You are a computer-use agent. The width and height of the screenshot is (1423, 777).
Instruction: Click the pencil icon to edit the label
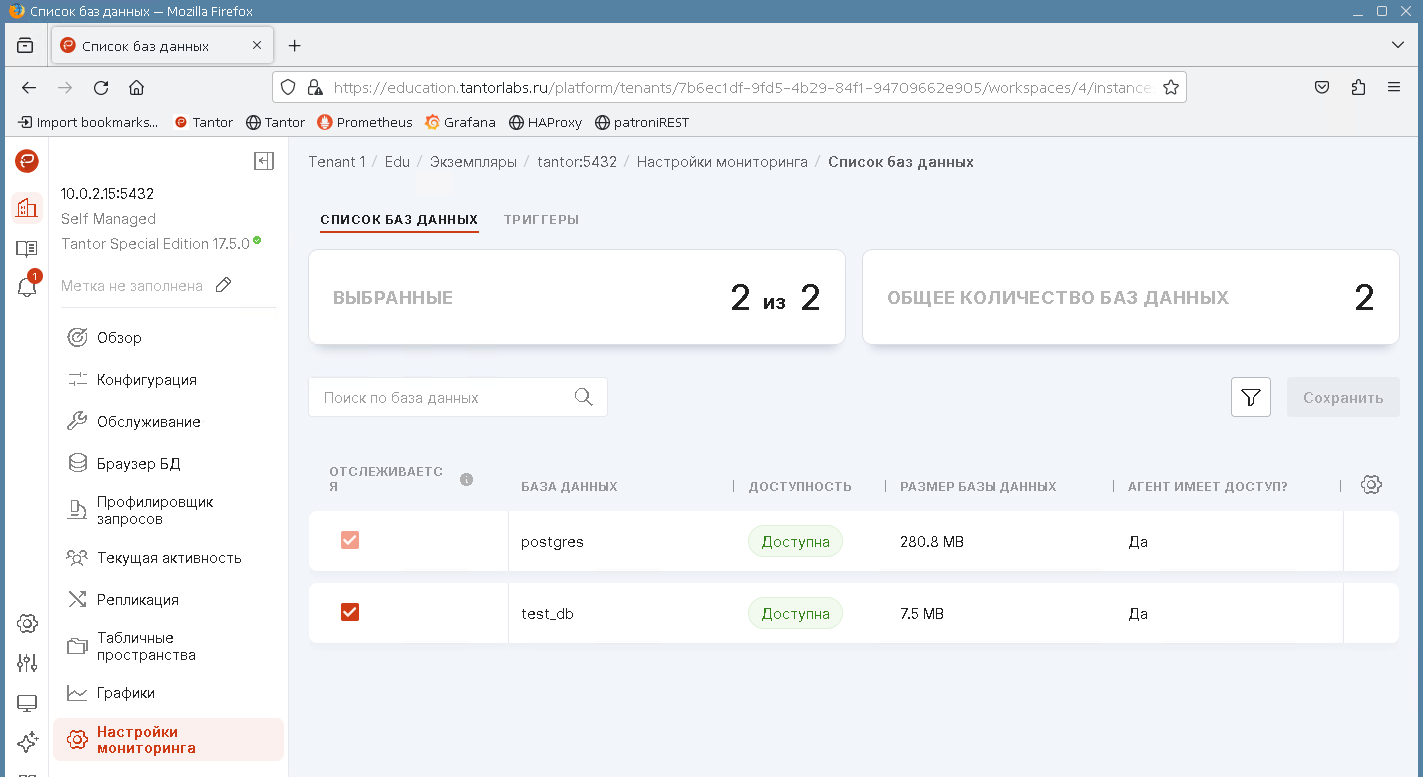pyautogui.click(x=224, y=286)
